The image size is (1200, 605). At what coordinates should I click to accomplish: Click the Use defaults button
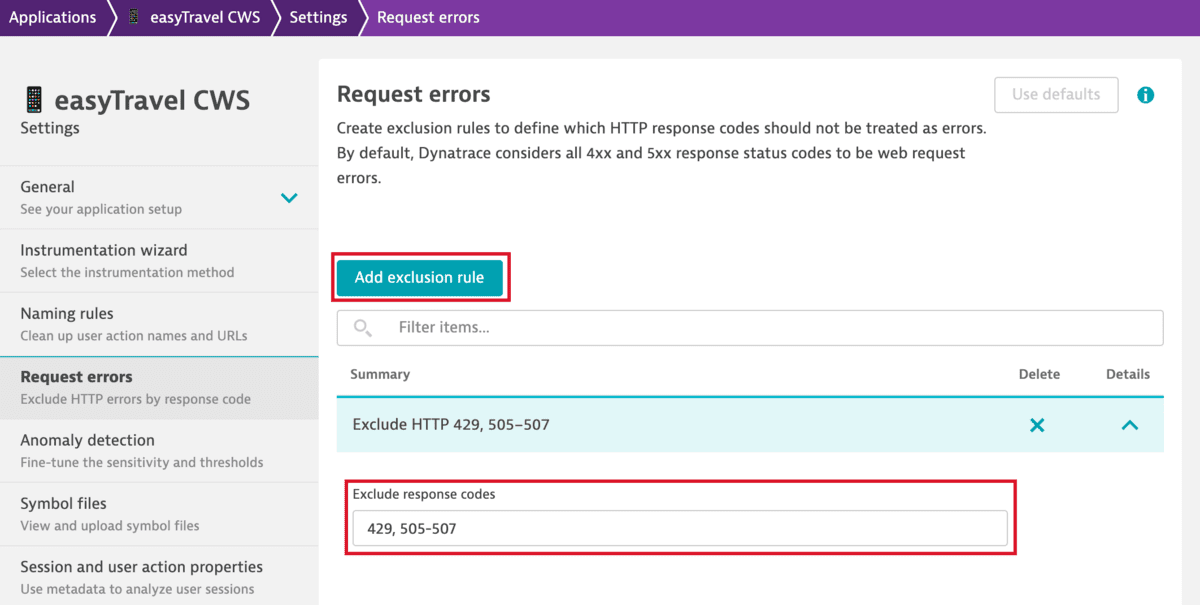[1056, 94]
